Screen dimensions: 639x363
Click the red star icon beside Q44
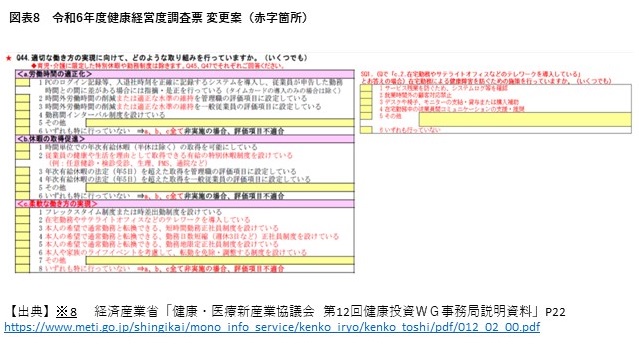[8, 58]
